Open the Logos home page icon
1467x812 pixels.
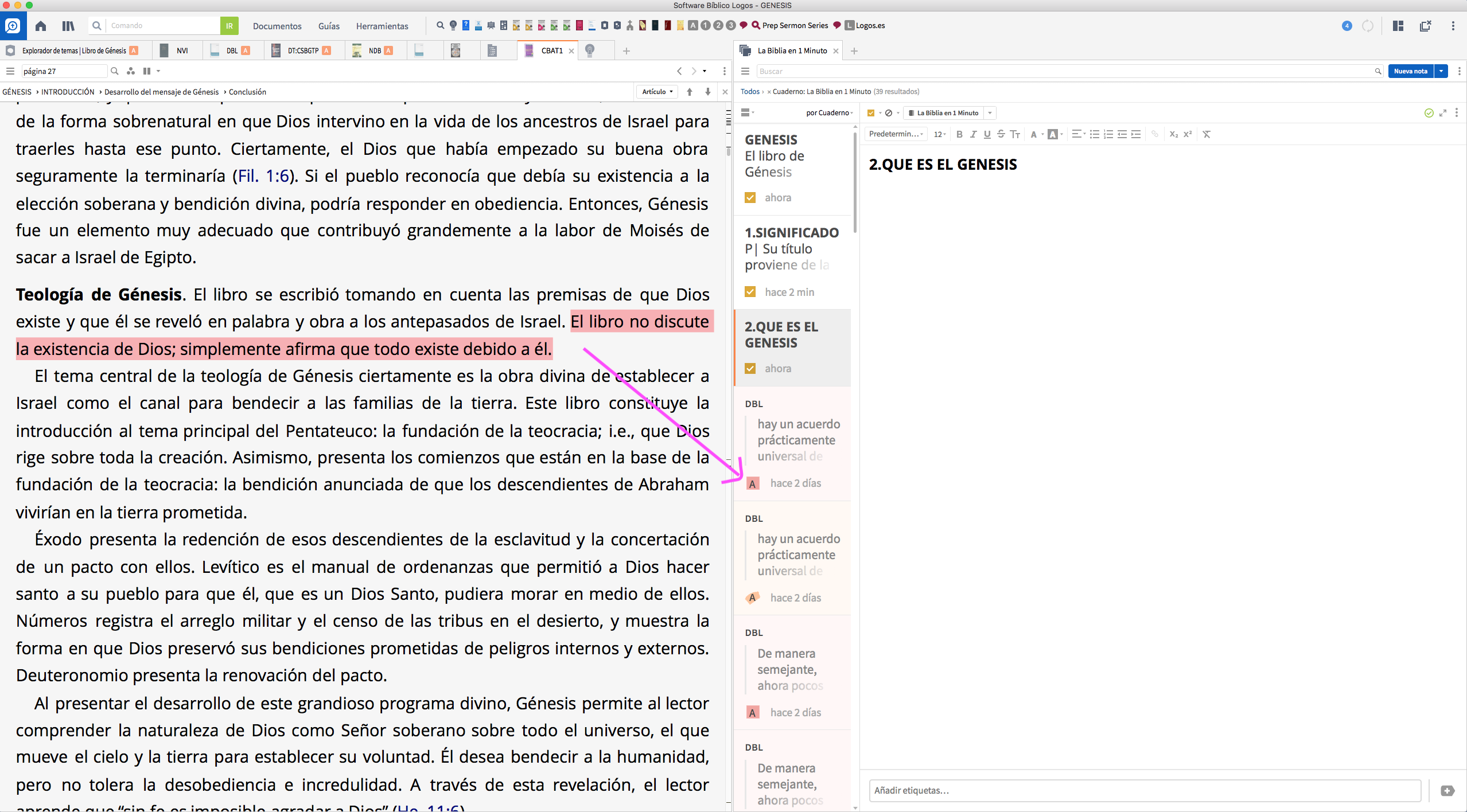40,26
